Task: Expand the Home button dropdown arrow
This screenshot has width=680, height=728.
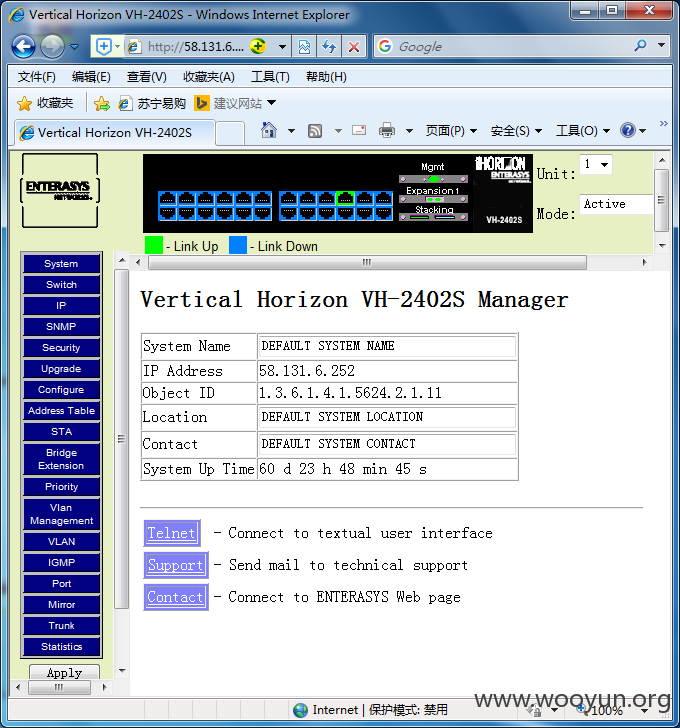Action: 291,131
